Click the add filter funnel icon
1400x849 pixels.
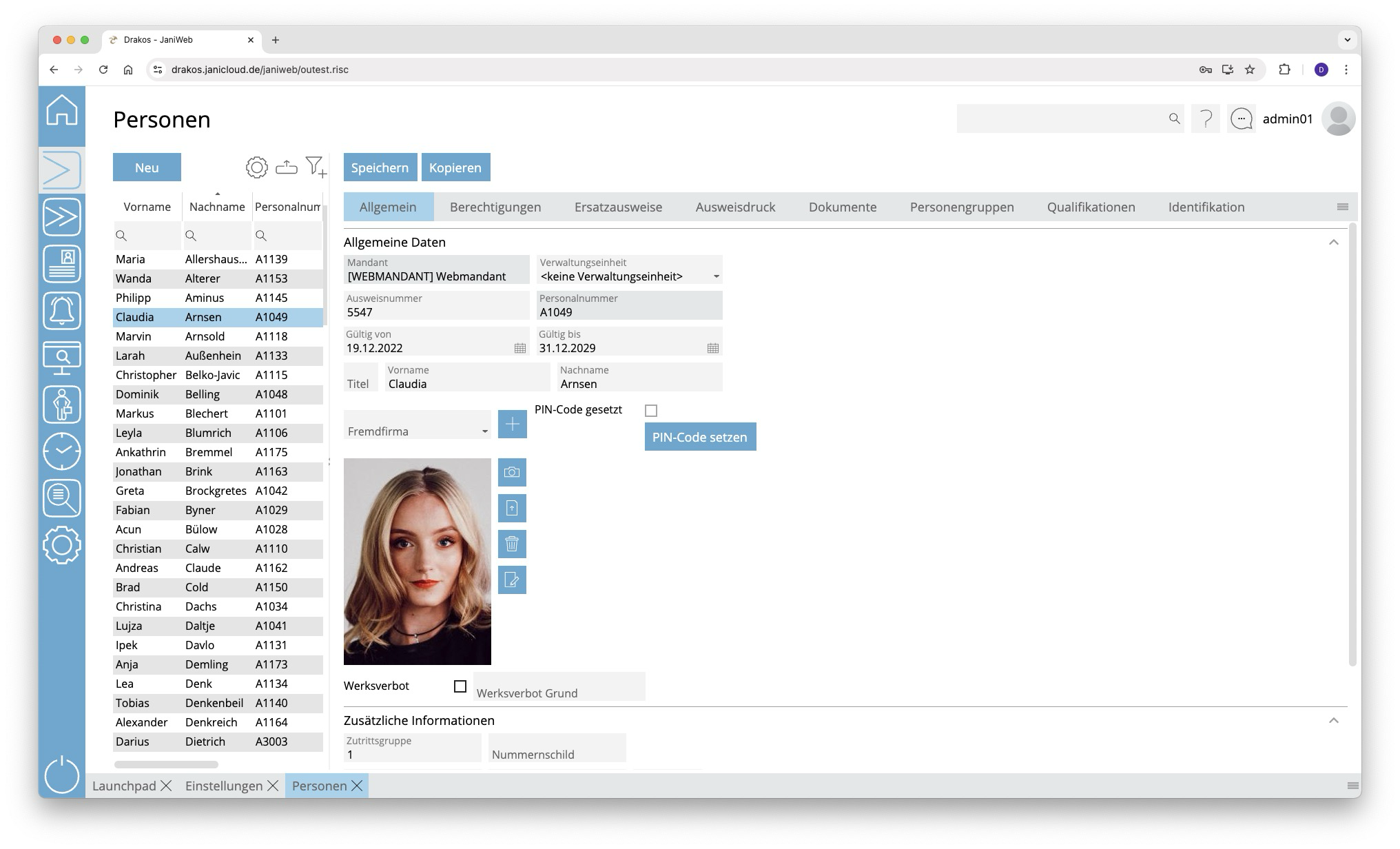click(x=316, y=167)
